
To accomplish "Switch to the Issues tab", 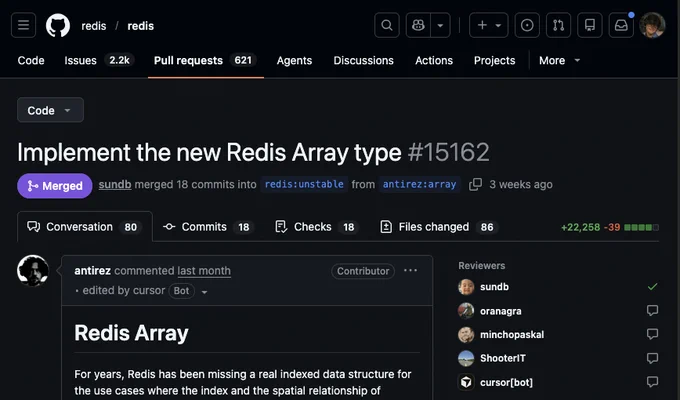I will point(99,60).
